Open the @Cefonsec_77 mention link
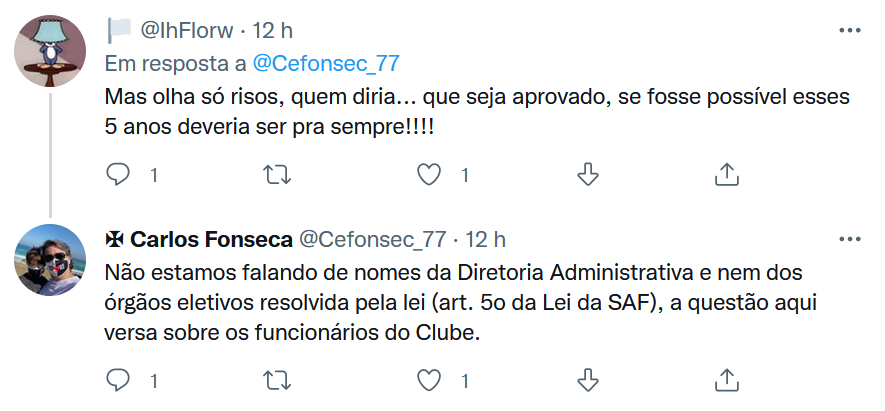 [x=325, y=63]
